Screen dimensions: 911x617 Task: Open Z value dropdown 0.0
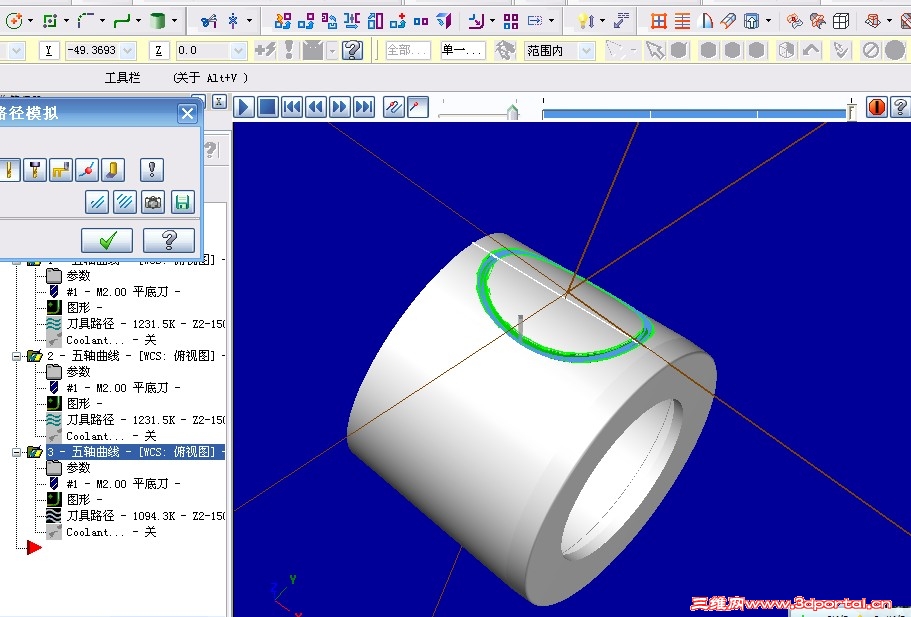(x=238, y=51)
